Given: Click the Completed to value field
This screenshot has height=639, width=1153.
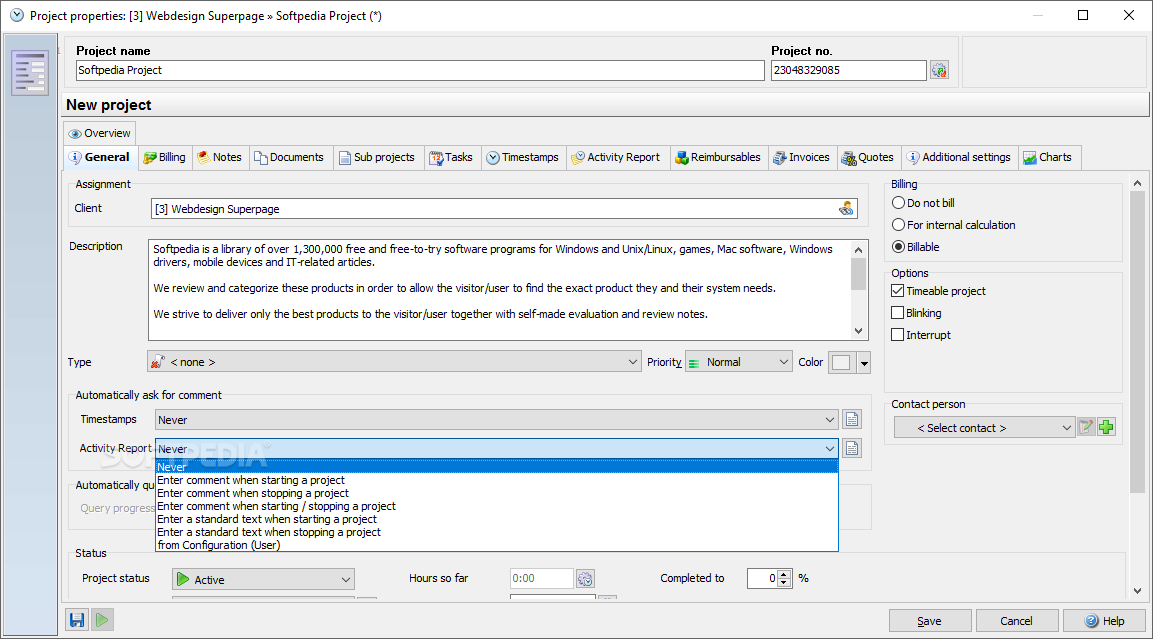Looking at the screenshot, I should coord(763,579).
